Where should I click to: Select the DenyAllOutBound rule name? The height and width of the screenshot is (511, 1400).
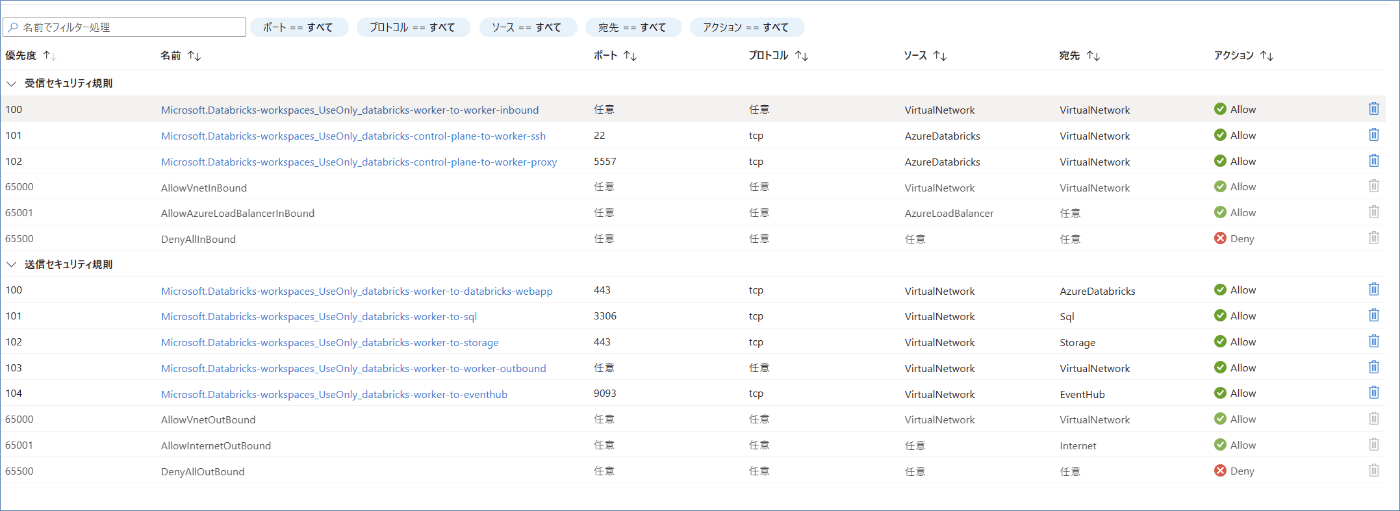click(x=203, y=472)
